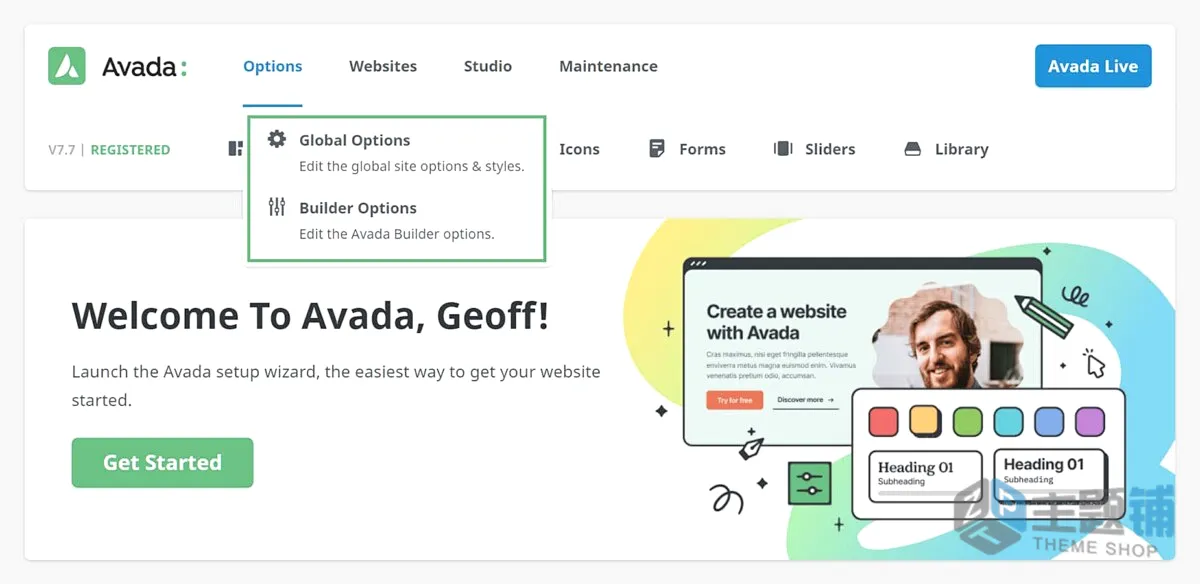Open the Studio menu
This screenshot has height=584, width=1200.
pos(488,66)
